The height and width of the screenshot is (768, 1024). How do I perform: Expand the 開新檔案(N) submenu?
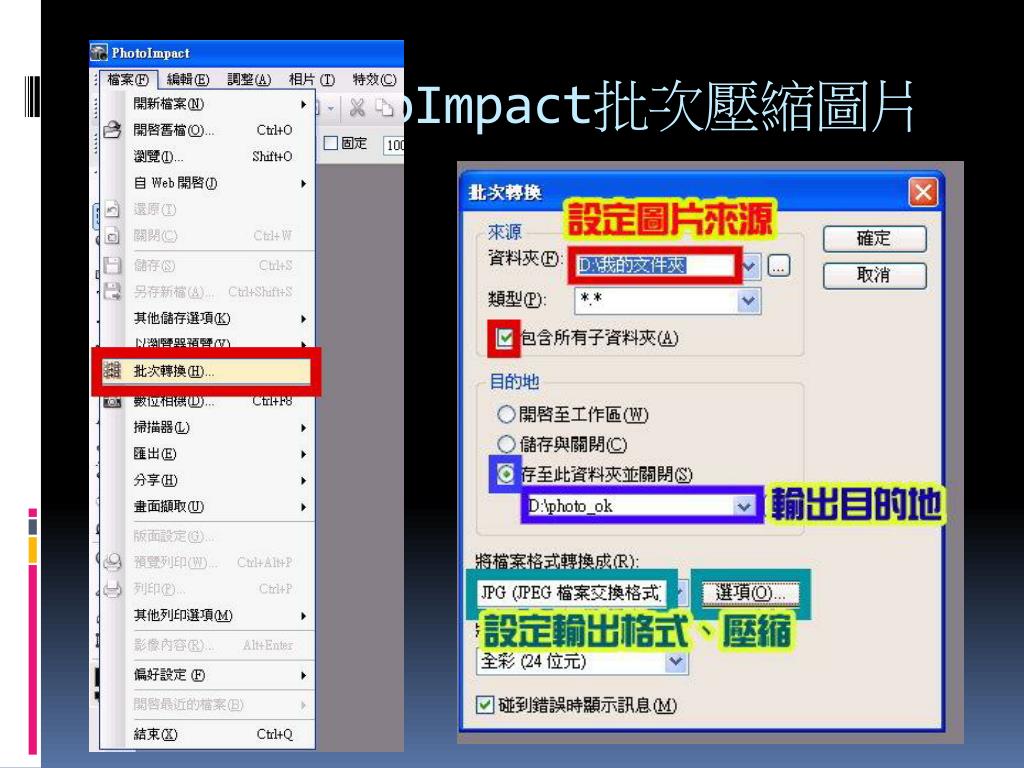[206, 104]
